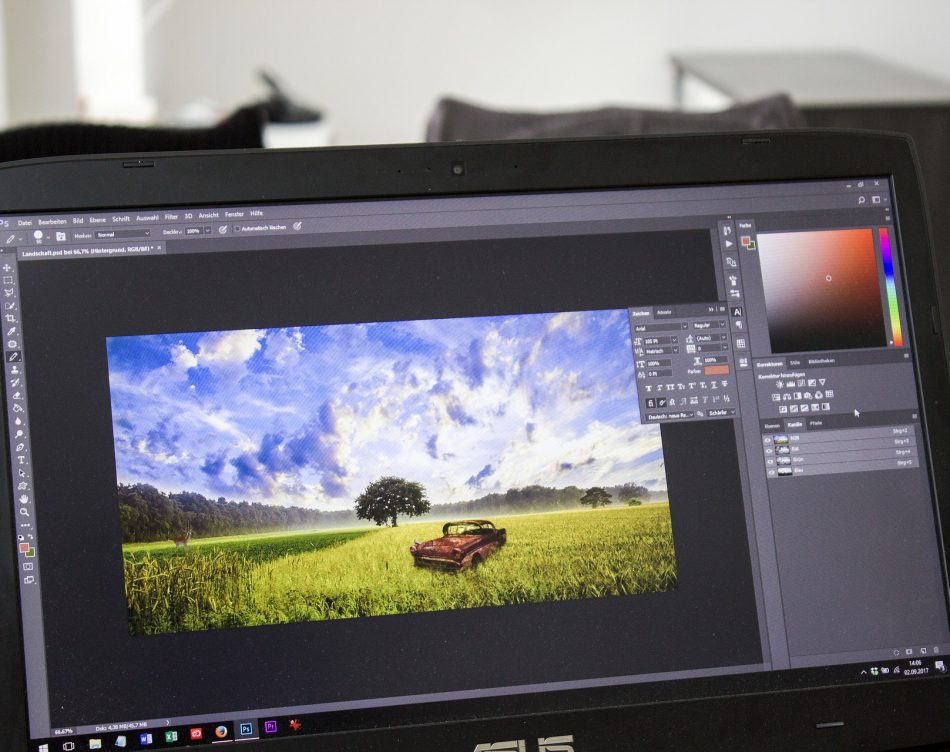Select the Pen tool
Viewport: 950px width, 752px height.
[x=20, y=447]
